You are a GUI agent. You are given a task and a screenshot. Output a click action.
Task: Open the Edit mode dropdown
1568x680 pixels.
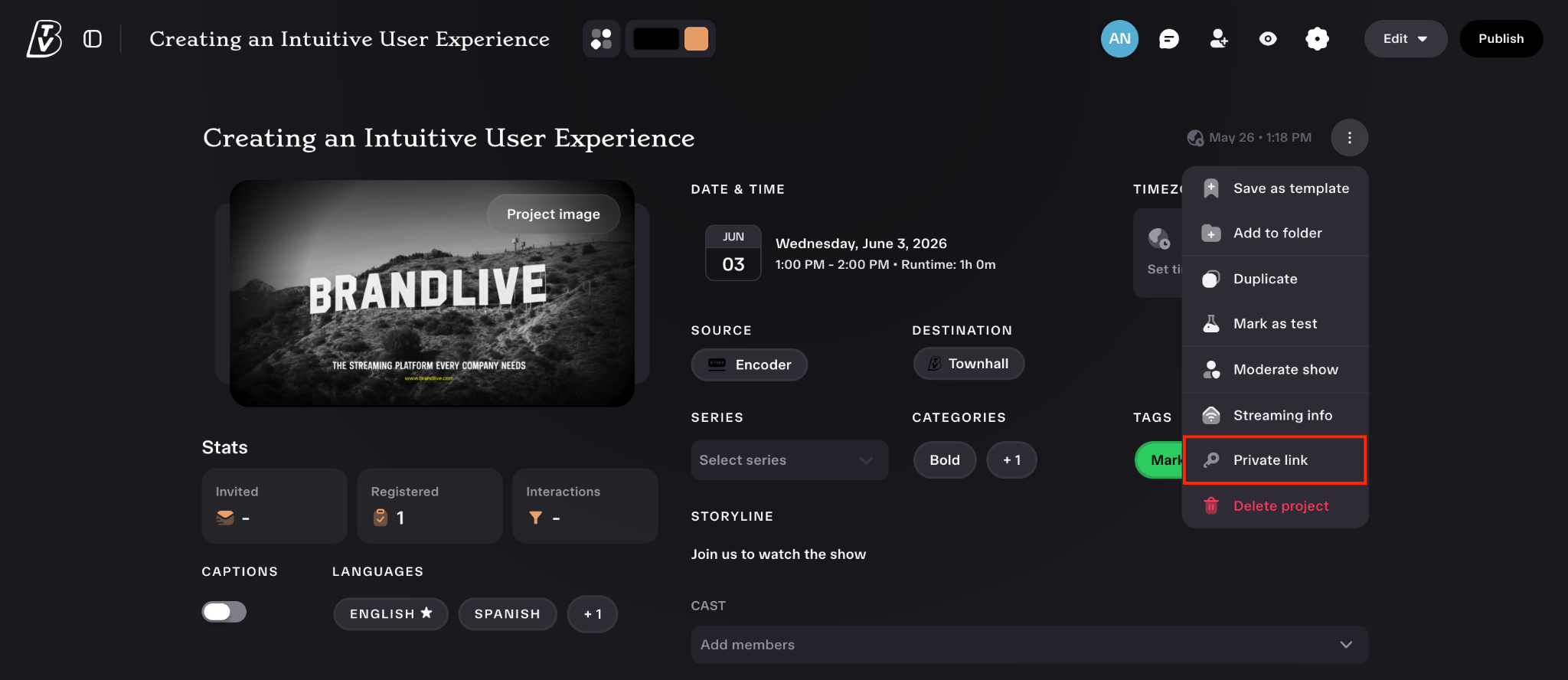(x=1406, y=39)
